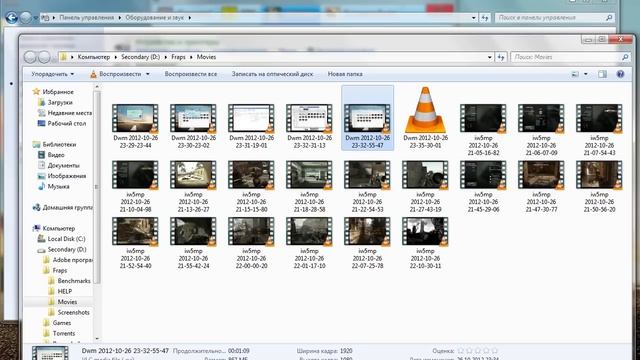Click Воспроизвести with VLC button
Screen dimensions: 640x360
[116, 74]
